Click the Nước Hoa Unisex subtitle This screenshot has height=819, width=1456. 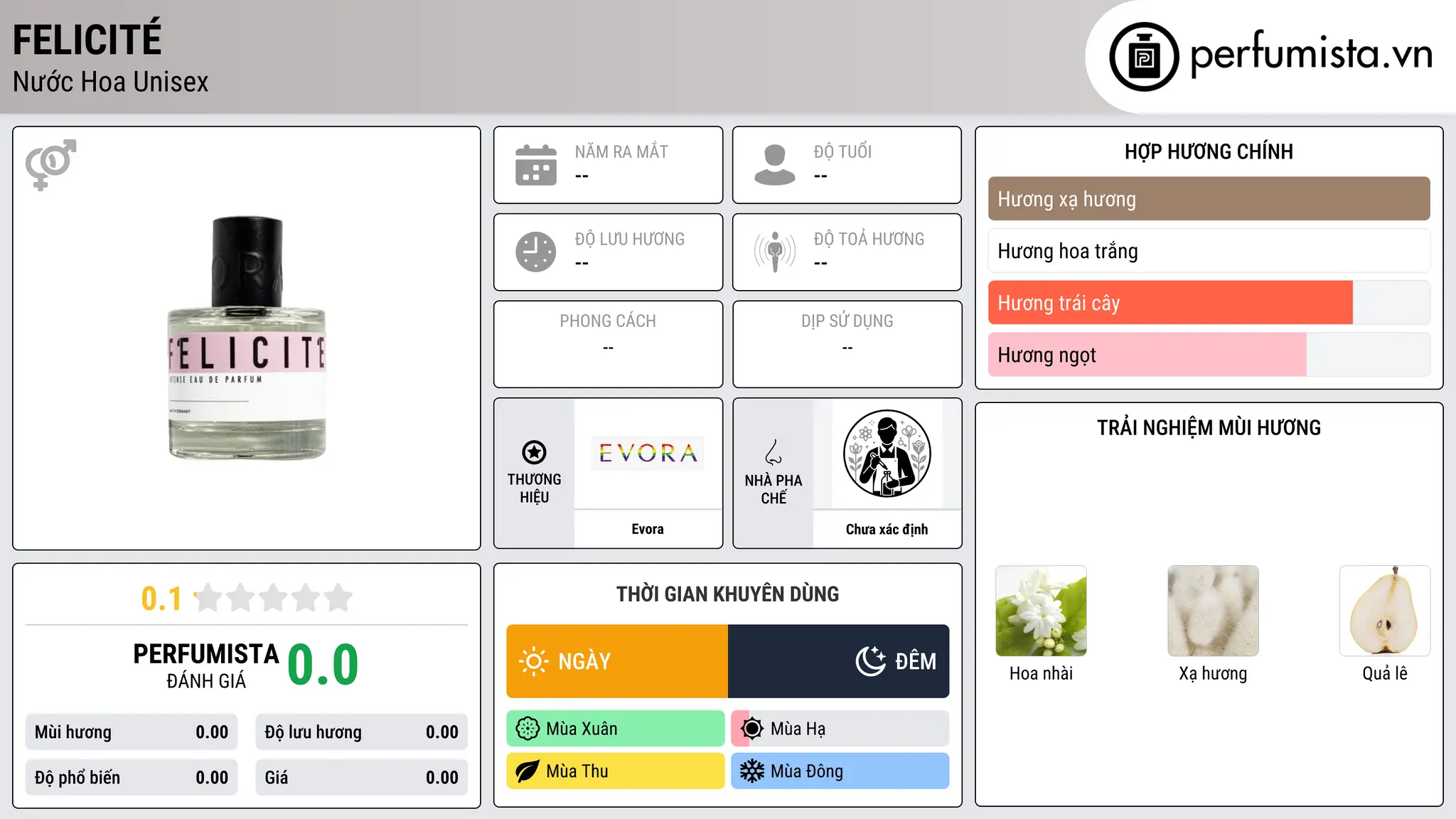pyautogui.click(x=111, y=82)
